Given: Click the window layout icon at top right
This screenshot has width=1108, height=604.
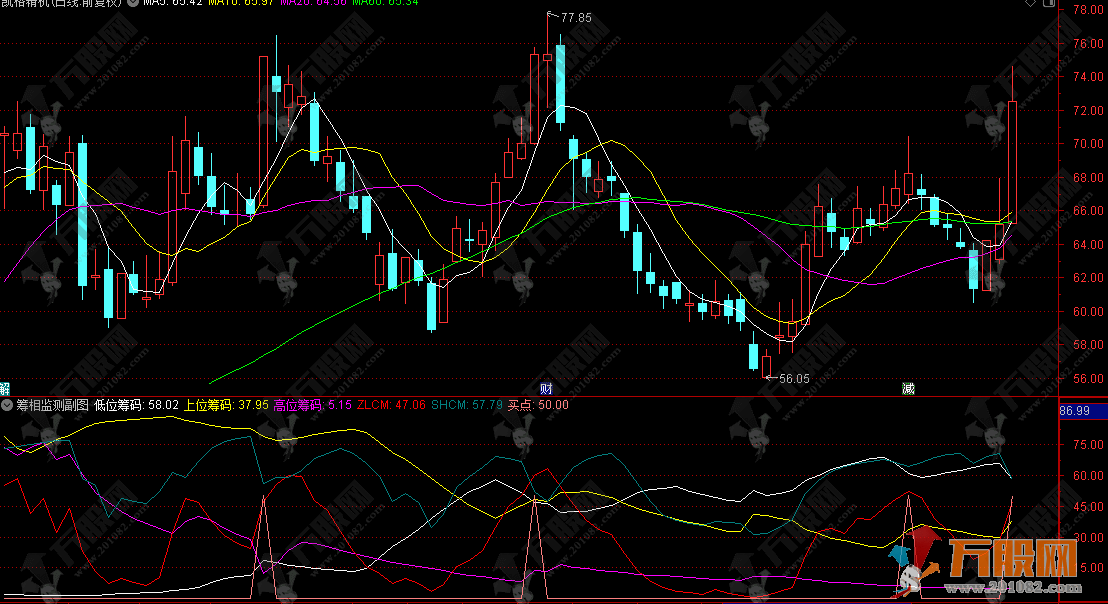Looking at the screenshot, I should point(1047,4).
